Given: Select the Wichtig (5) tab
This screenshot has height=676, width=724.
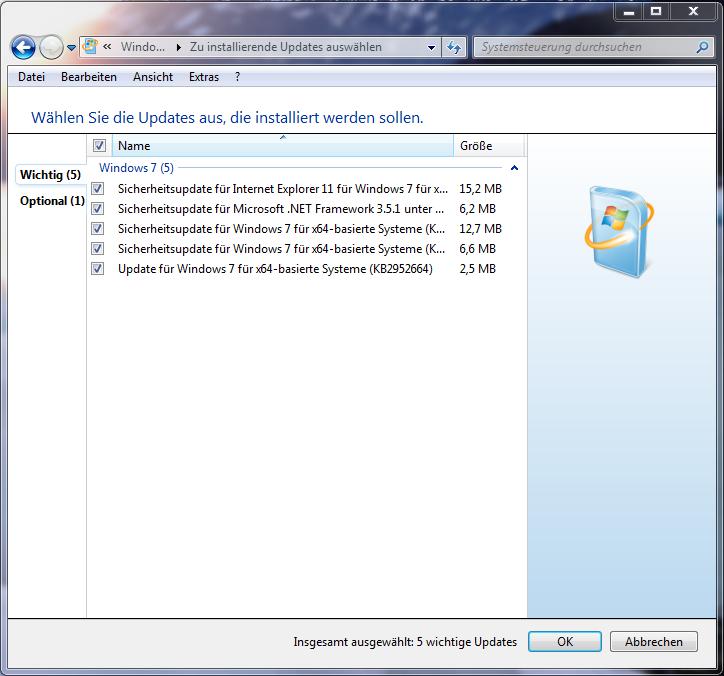Looking at the screenshot, I should [50, 175].
